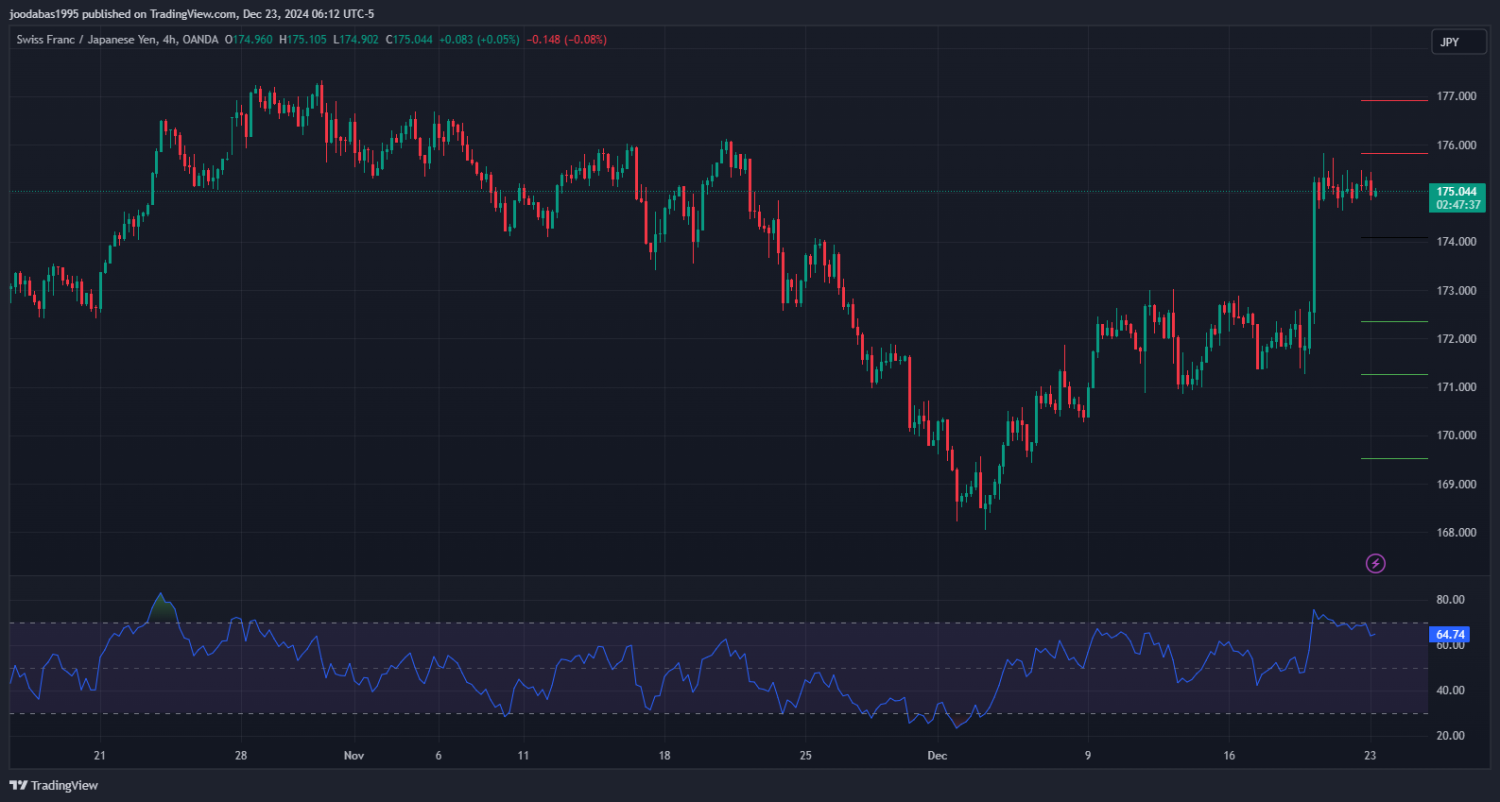Open the JPY currency selector
The image size is (1500, 802).
point(1449,42)
